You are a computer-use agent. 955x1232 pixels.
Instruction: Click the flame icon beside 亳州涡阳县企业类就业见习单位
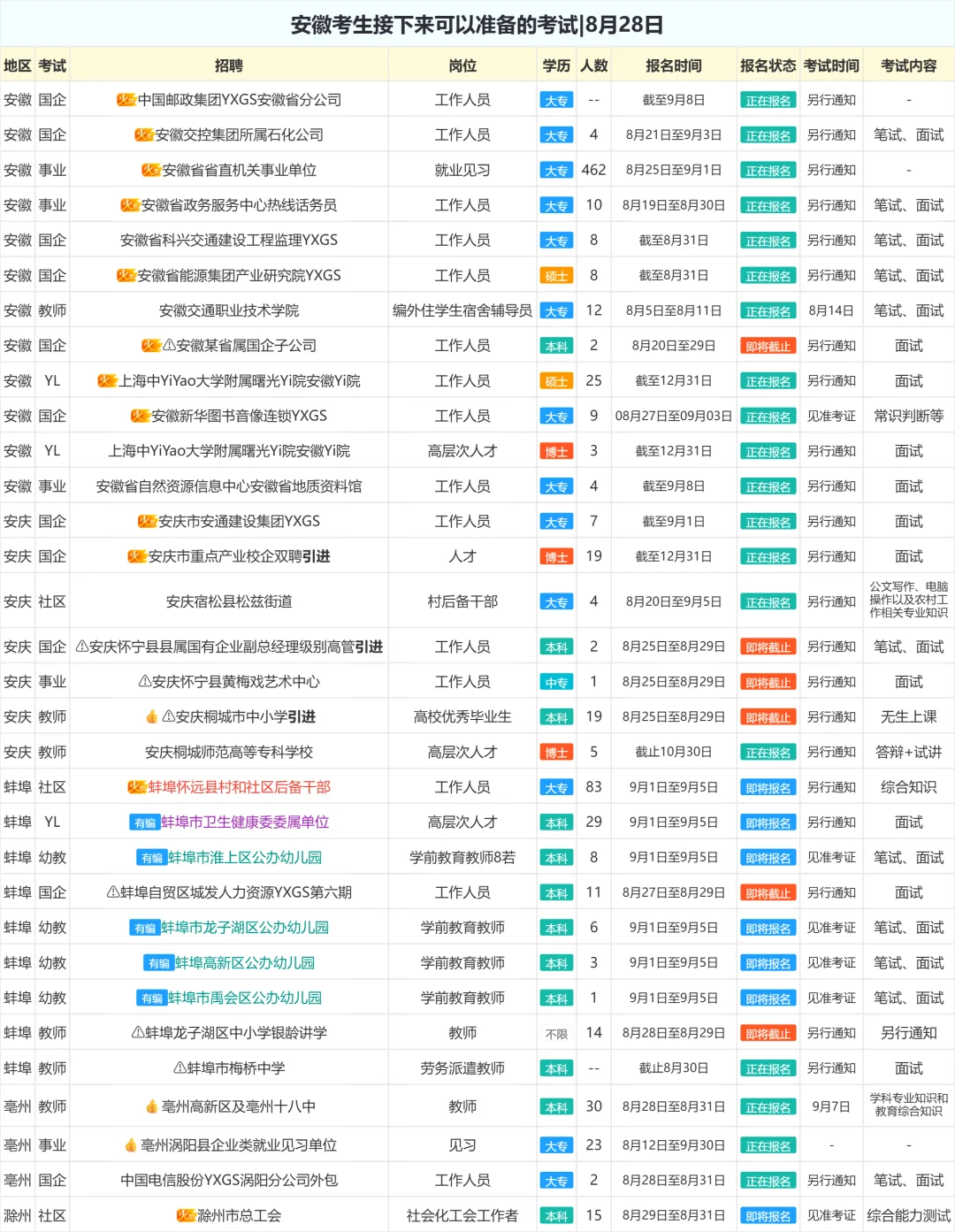(131, 1145)
